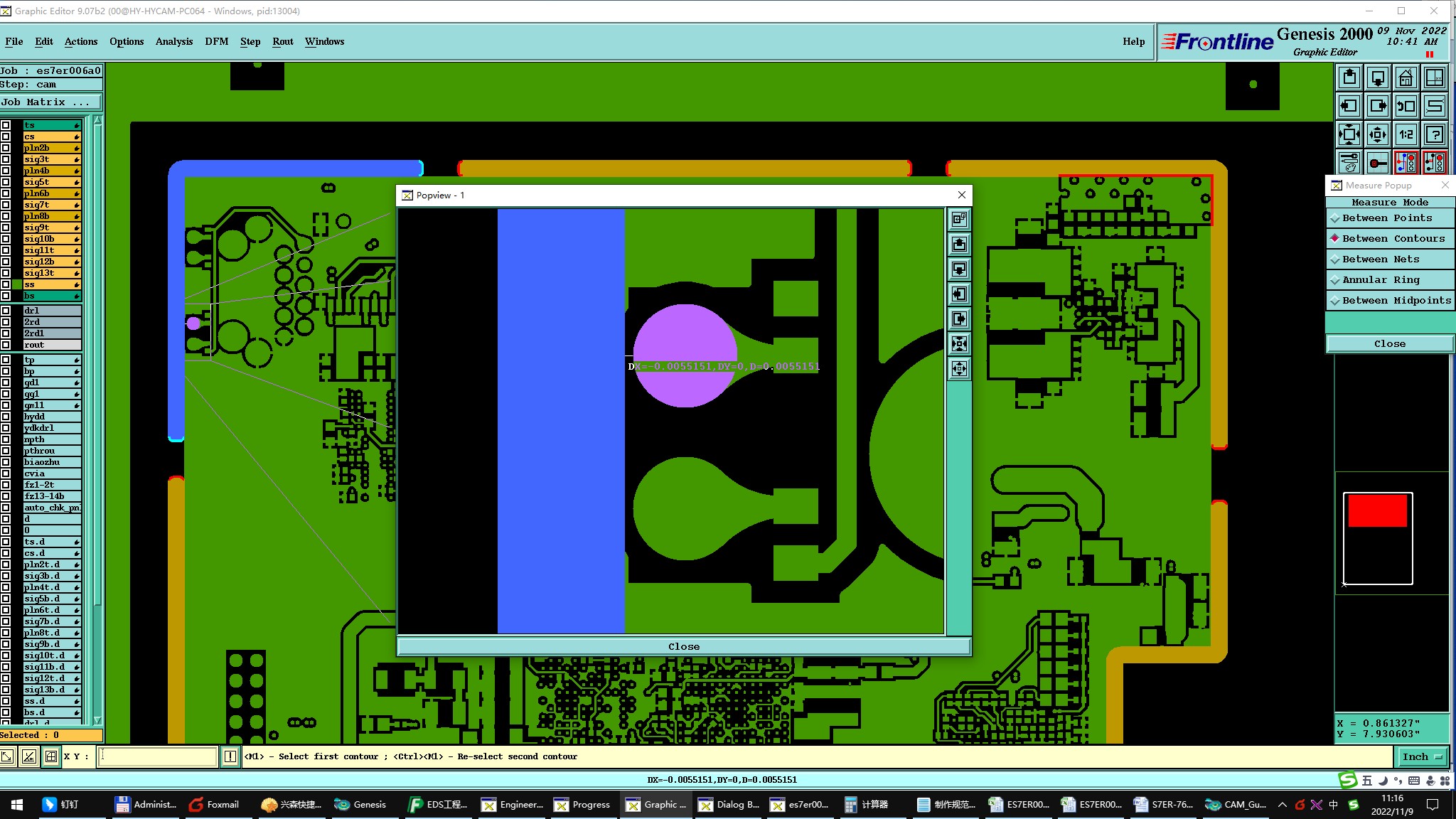Click the zoom-in arrows icon in Popview
The height and width of the screenshot is (819, 1456).
point(959,344)
